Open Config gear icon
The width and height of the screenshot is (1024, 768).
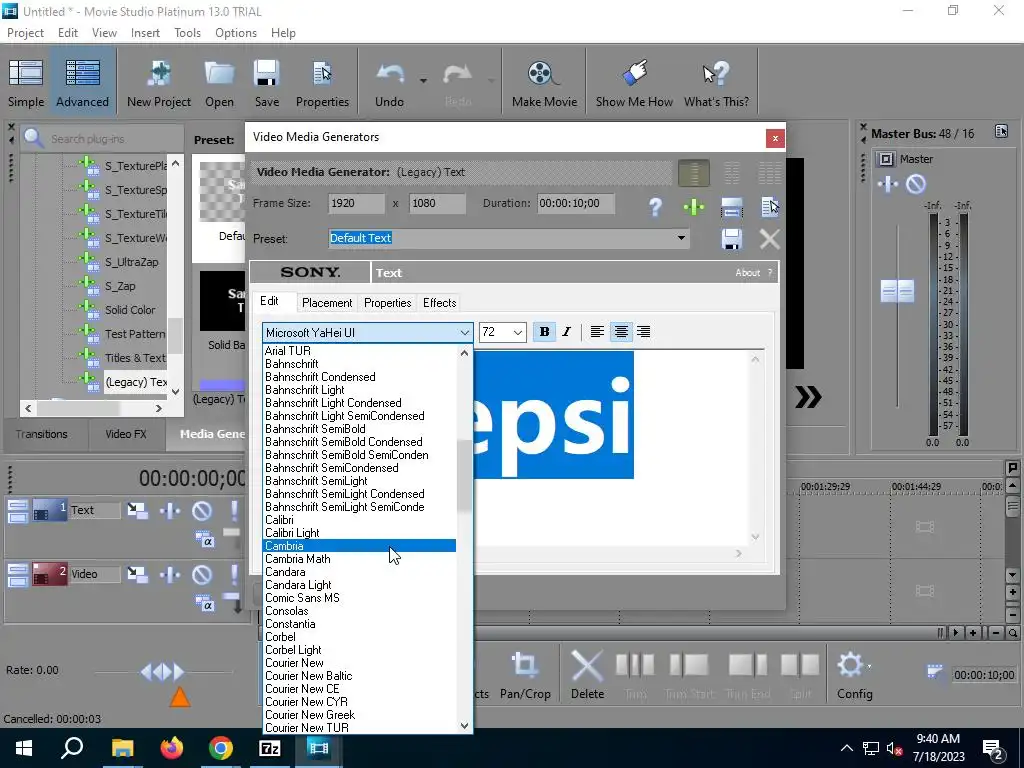pos(854,677)
